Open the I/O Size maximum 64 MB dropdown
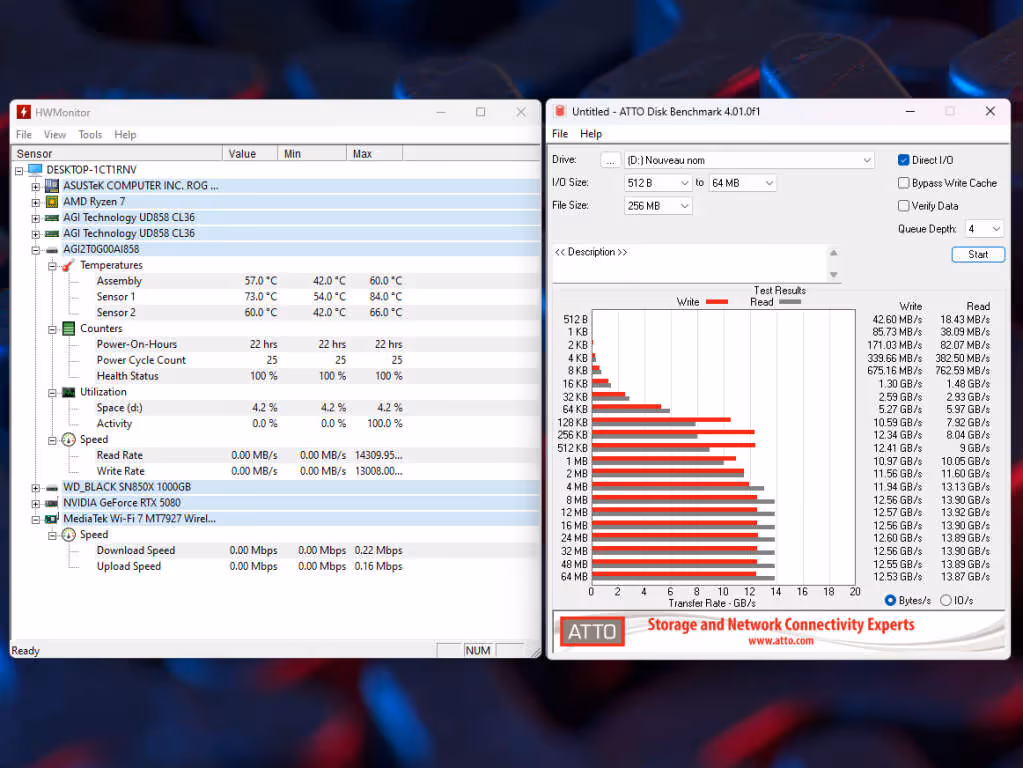Viewport: 1023px width, 768px height. (x=742, y=183)
